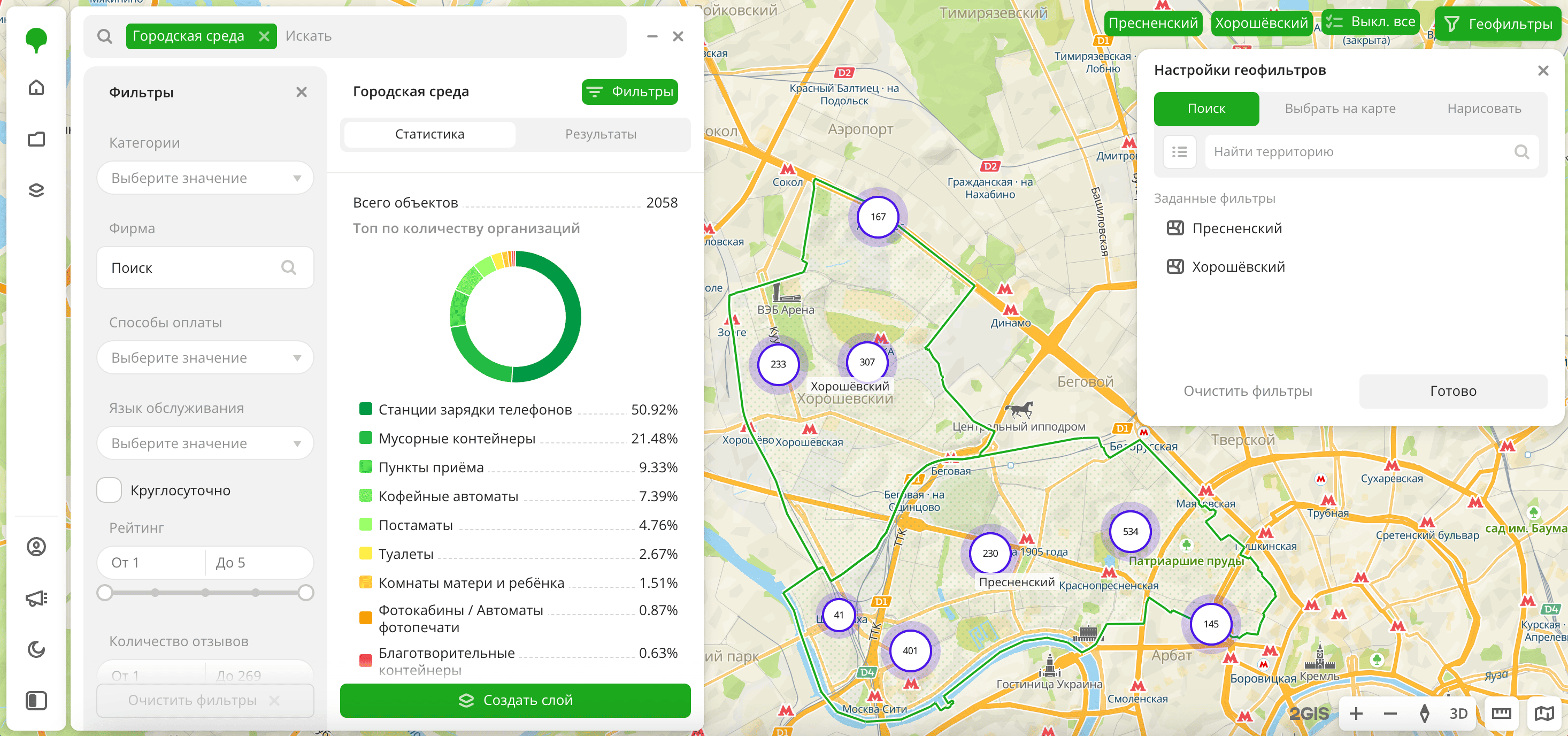Open the Способы оплаты dropdown
Image resolution: width=1568 pixels, height=736 pixels.
click(205, 357)
